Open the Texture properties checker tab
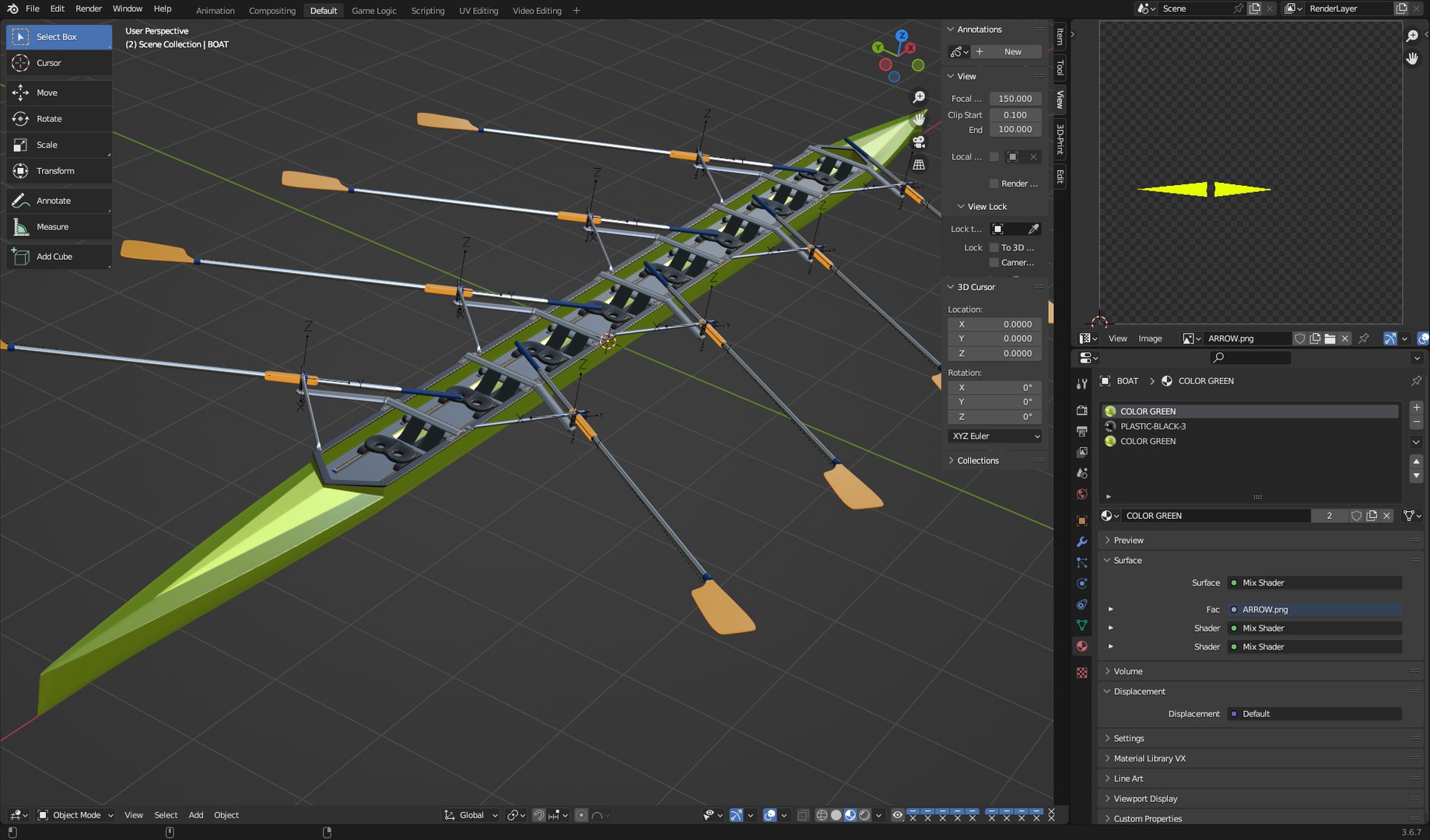Image resolution: width=1430 pixels, height=840 pixels. click(x=1081, y=673)
